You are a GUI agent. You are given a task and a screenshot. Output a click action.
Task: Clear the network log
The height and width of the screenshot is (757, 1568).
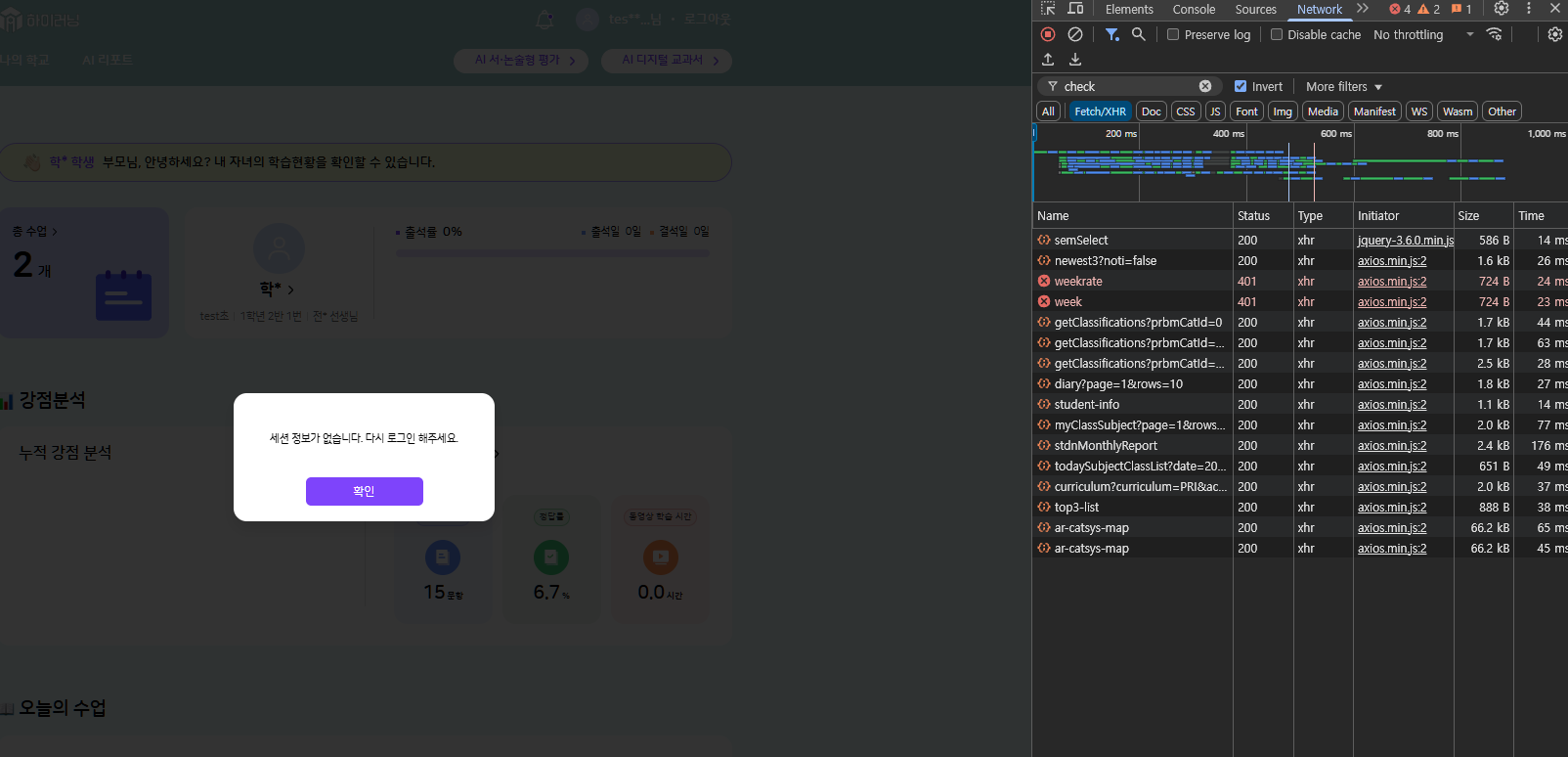click(x=1075, y=34)
